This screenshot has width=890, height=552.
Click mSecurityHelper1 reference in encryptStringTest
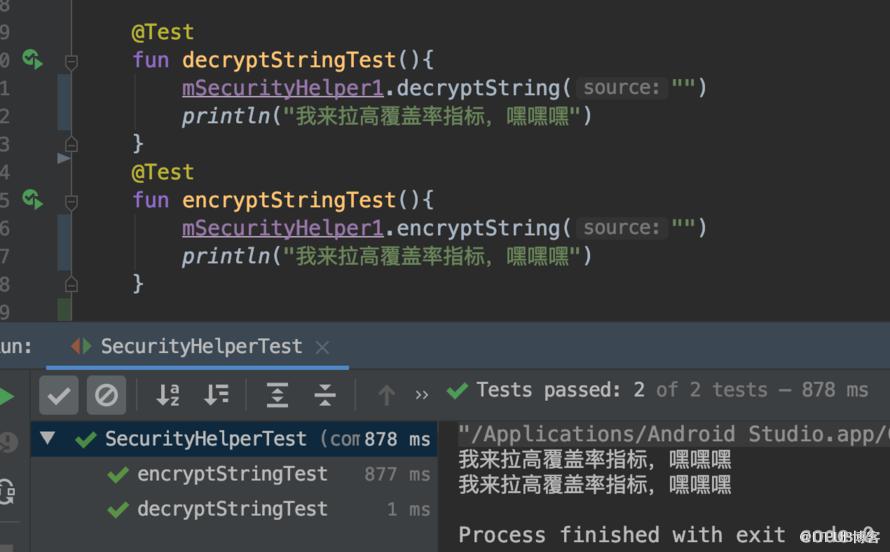pyautogui.click(x=283, y=228)
